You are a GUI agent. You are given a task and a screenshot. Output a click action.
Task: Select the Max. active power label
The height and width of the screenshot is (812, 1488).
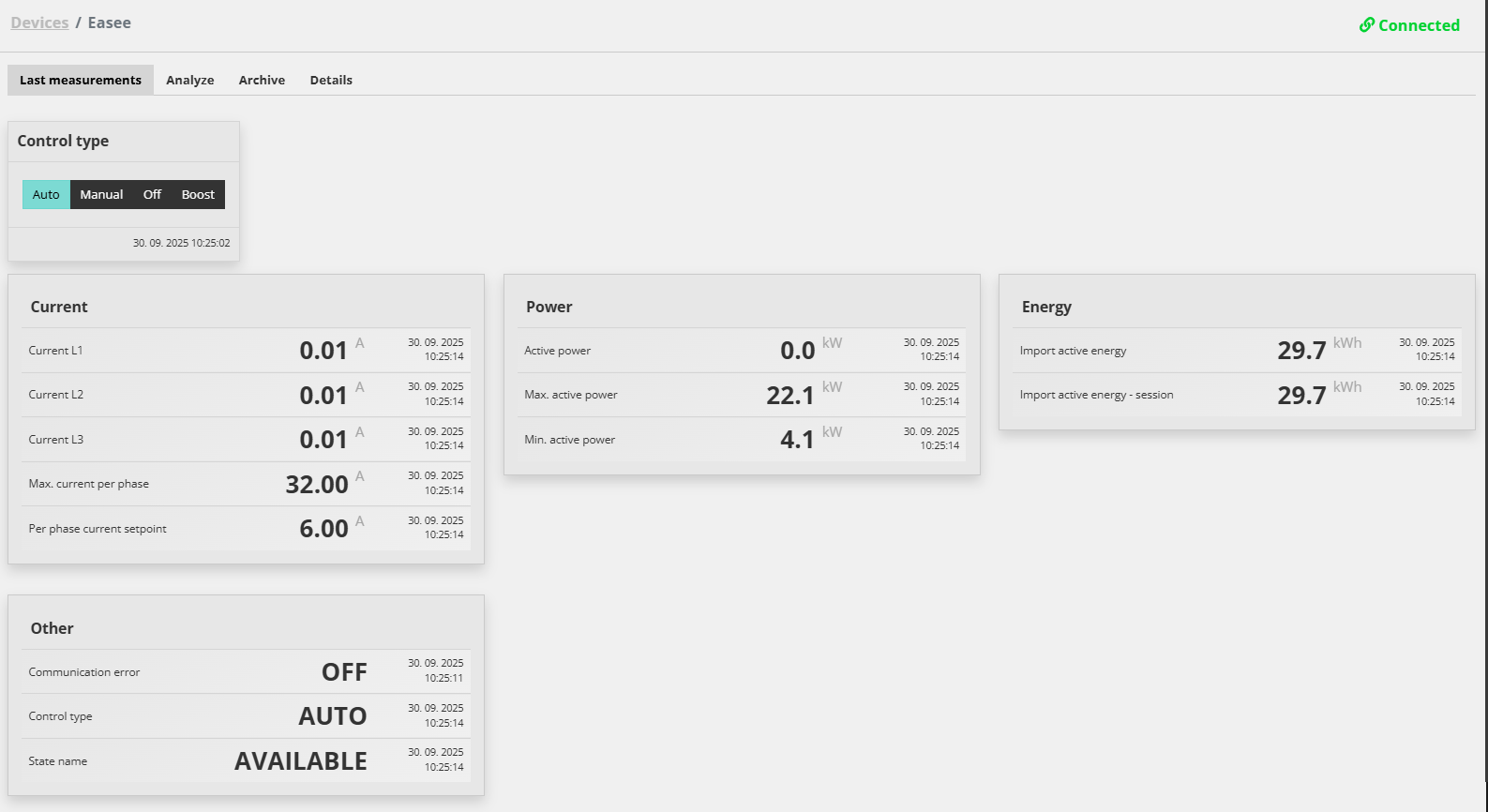pos(571,395)
